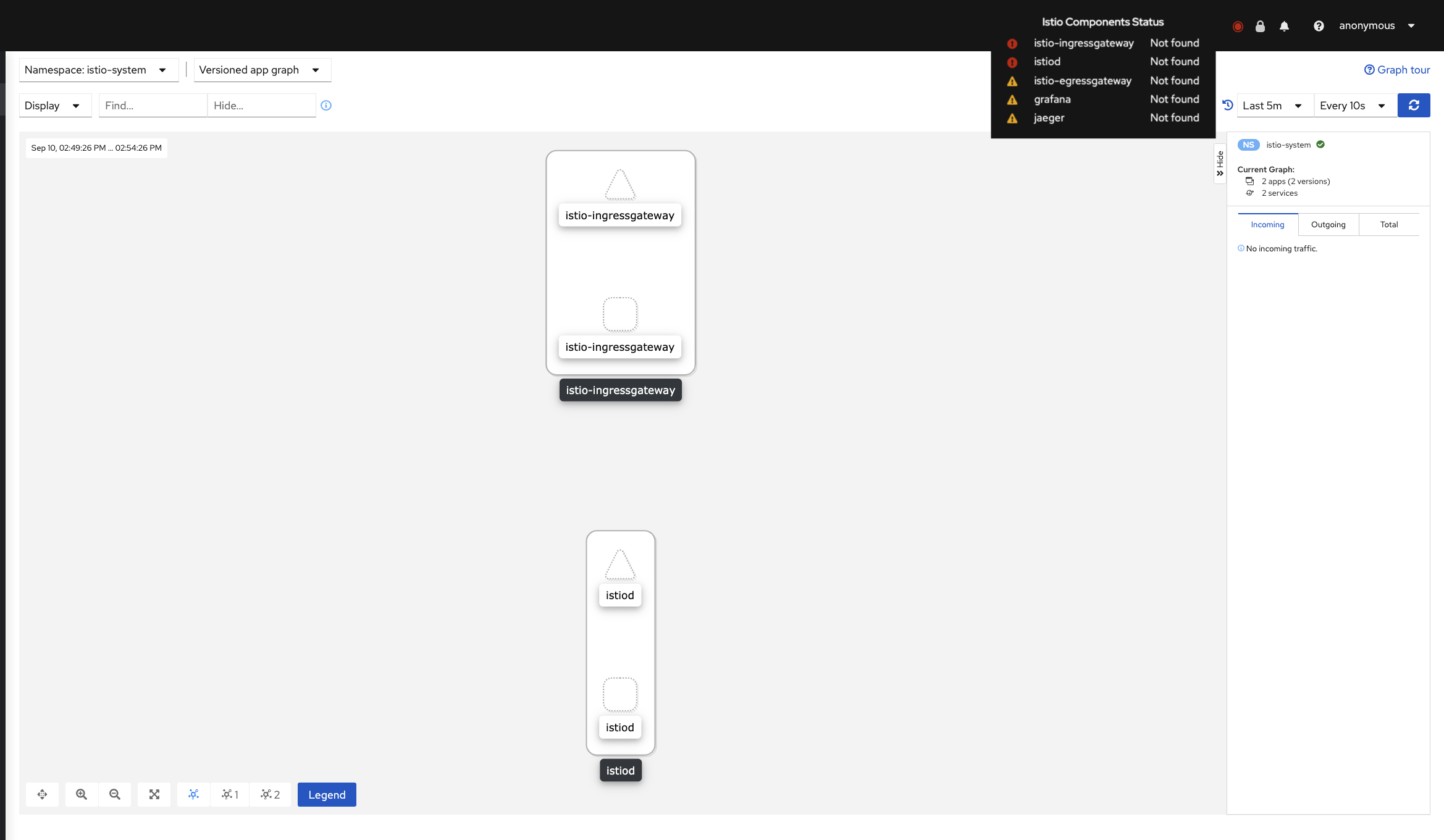Hide the side panel
Image resolution: width=1444 pixels, height=840 pixels.
coord(1220,164)
